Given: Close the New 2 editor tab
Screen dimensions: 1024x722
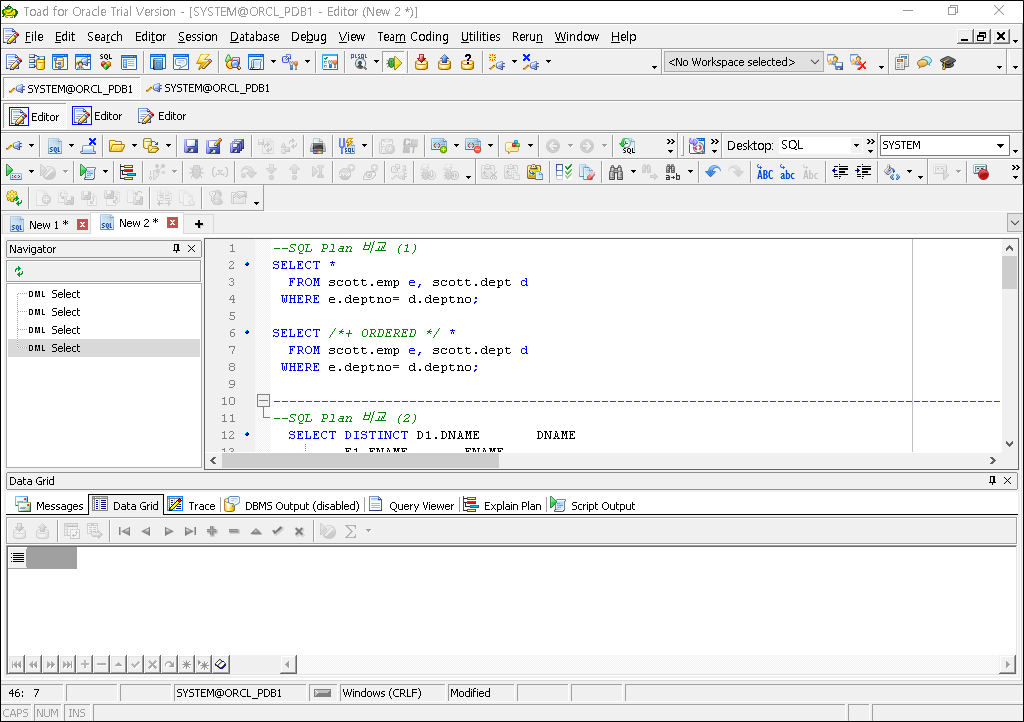Looking at the screenshot, I should coord(172,223).
